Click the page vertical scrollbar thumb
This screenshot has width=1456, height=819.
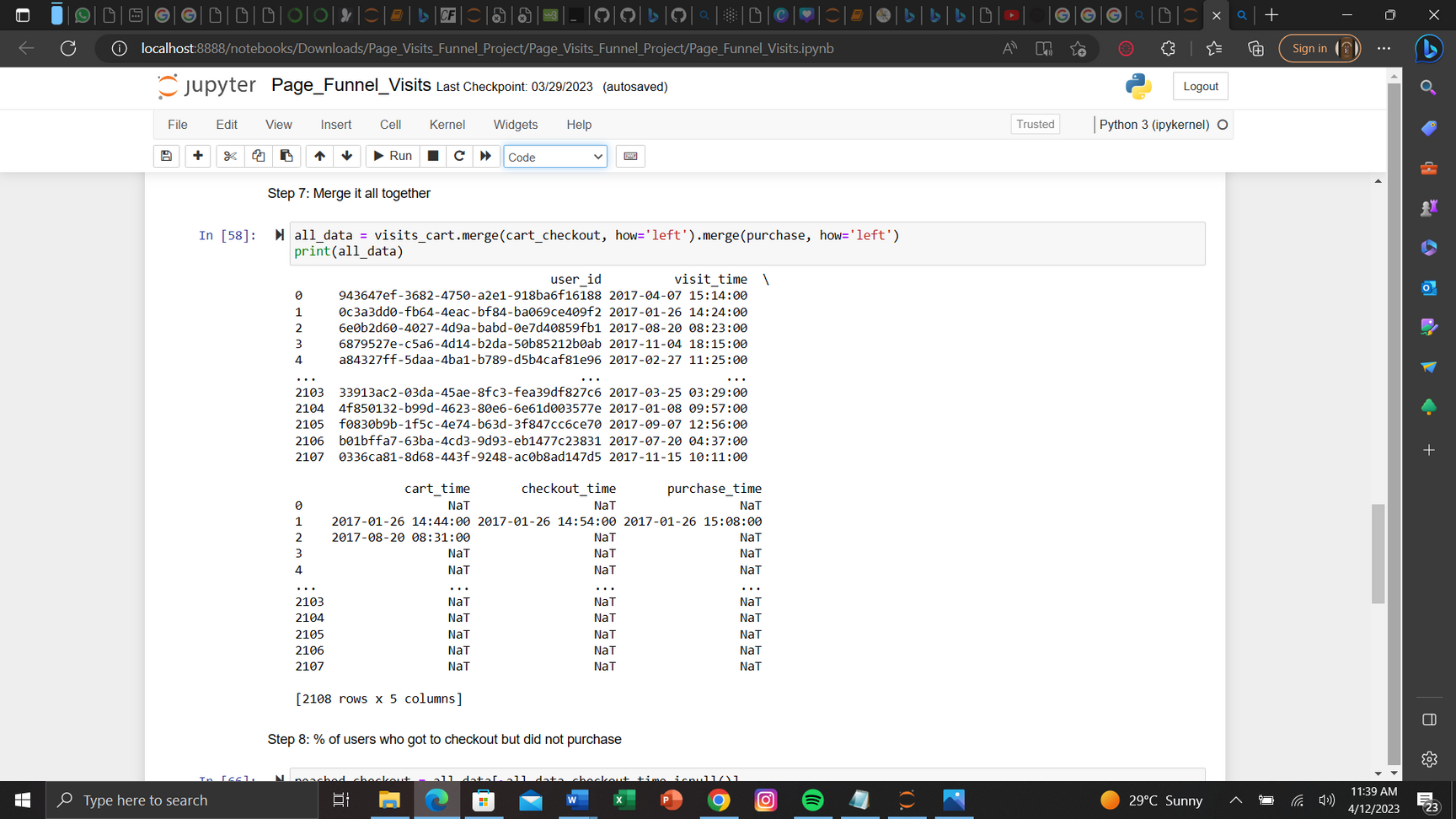pyautogui.click(x=1378, y=554)
